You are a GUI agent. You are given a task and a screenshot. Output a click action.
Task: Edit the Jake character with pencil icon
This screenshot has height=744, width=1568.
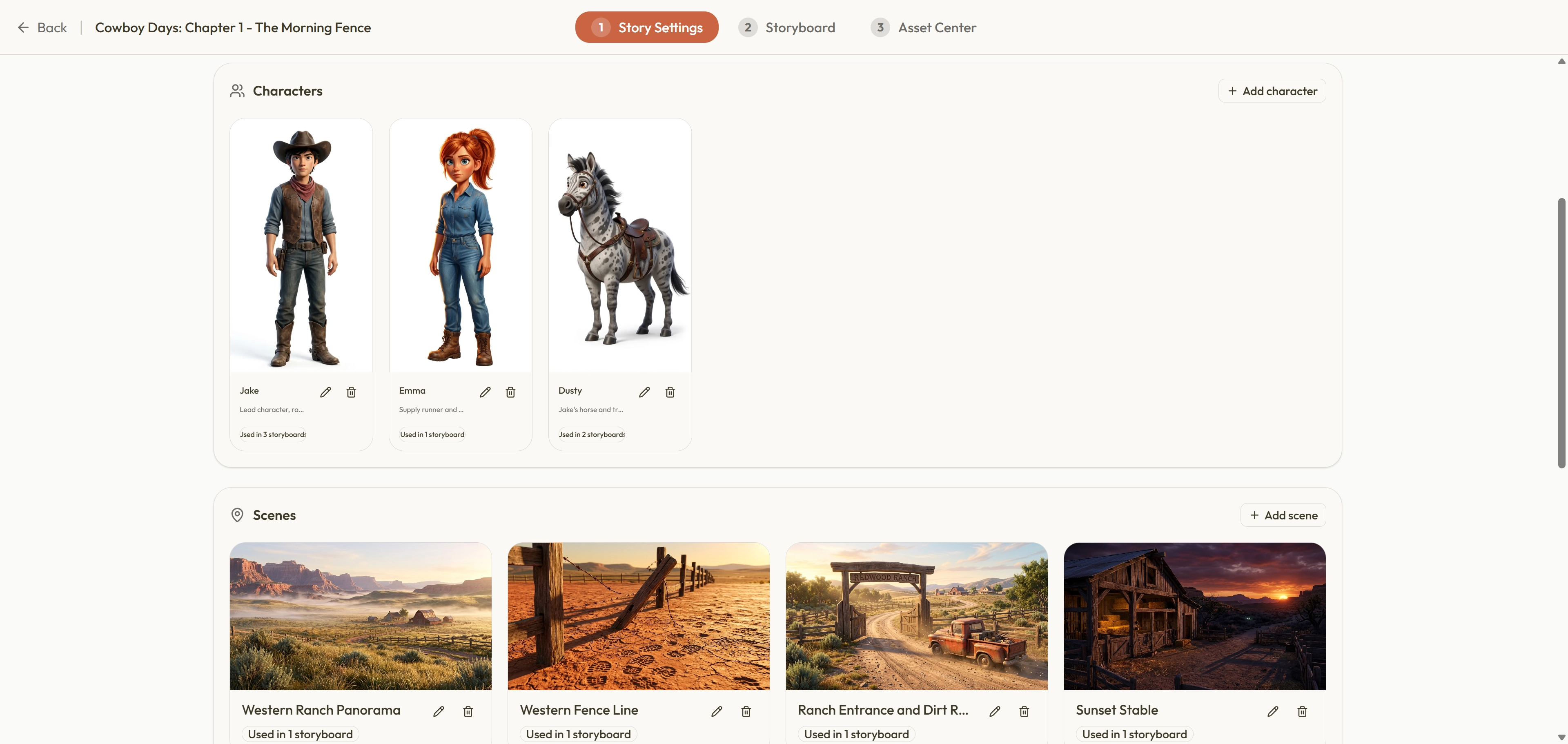[326, 392]
